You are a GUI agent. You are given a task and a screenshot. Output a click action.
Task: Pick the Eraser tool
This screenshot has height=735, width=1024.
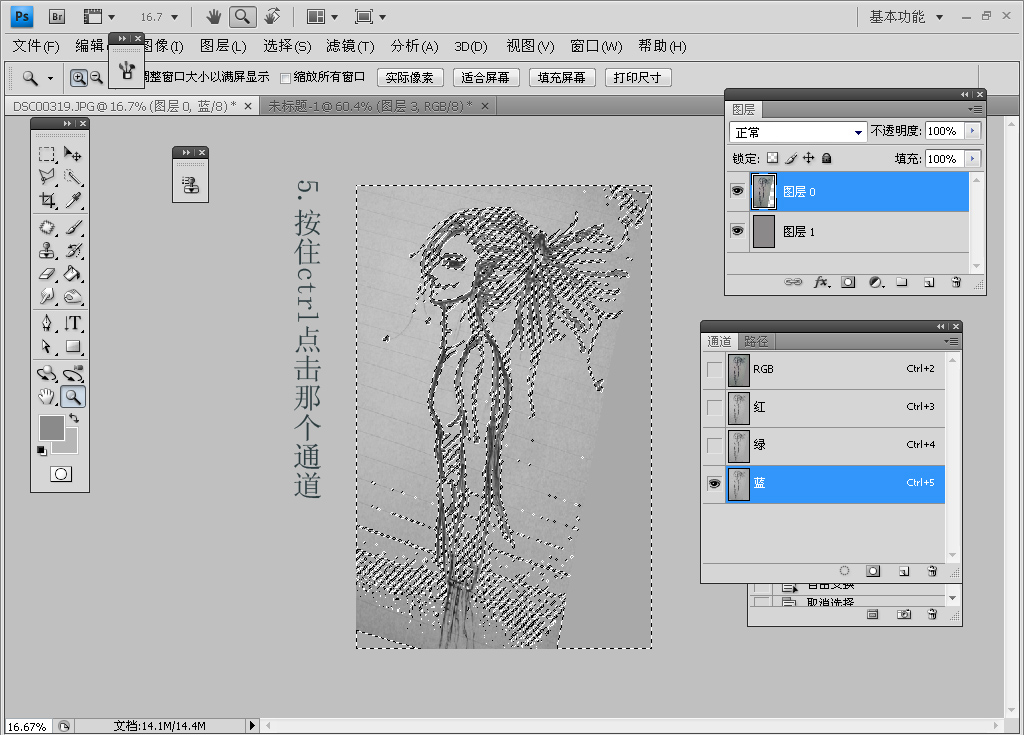[47, 273]
